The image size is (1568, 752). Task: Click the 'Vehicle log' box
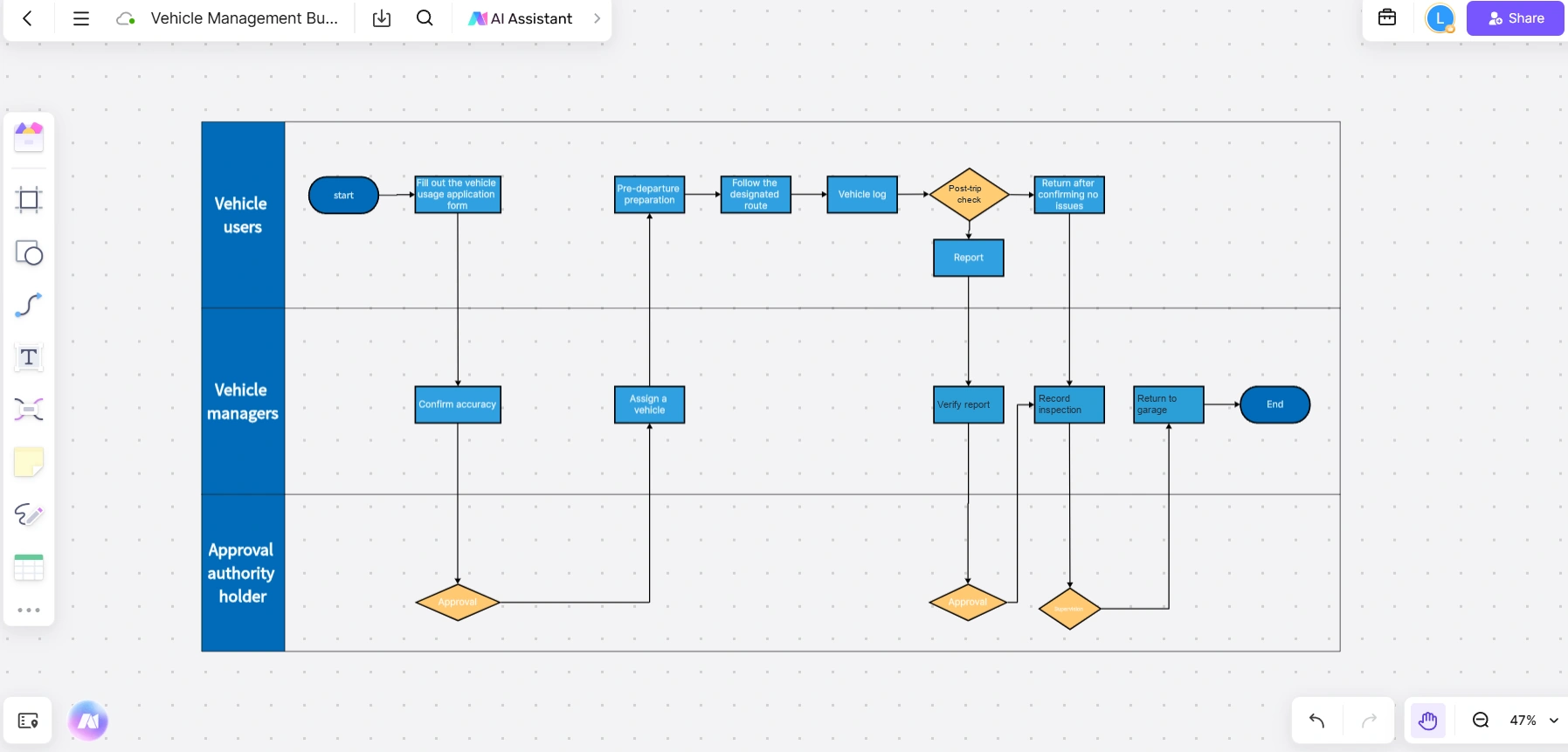[x=862, y=194]
